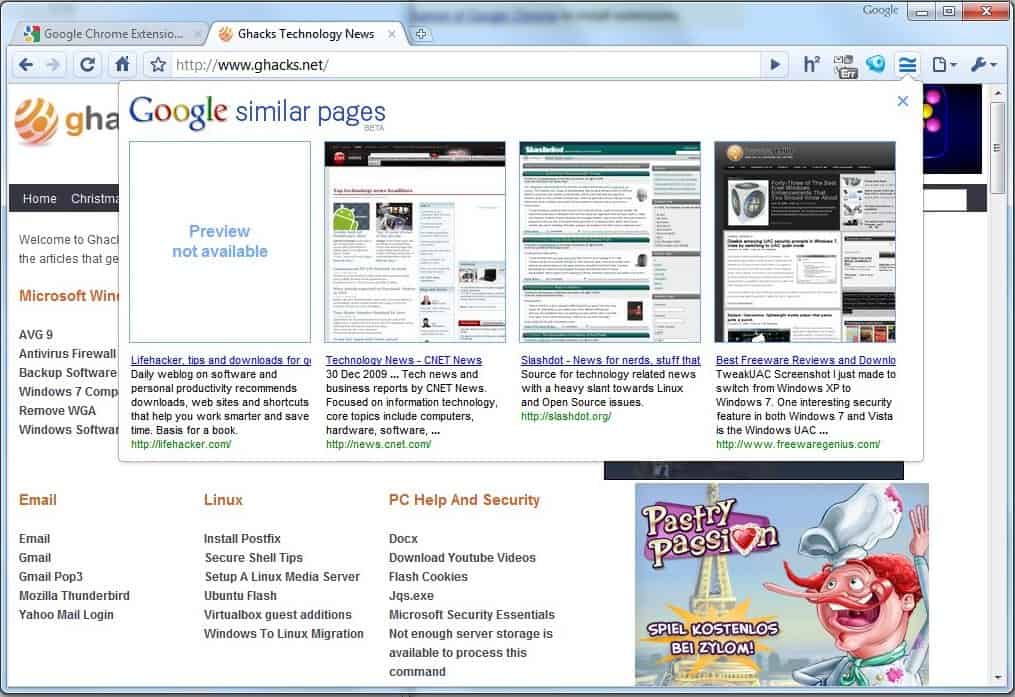Open the Google Similar Pages extension icon
Viewport: 1015px width, 697px height.
click(907, 65)
